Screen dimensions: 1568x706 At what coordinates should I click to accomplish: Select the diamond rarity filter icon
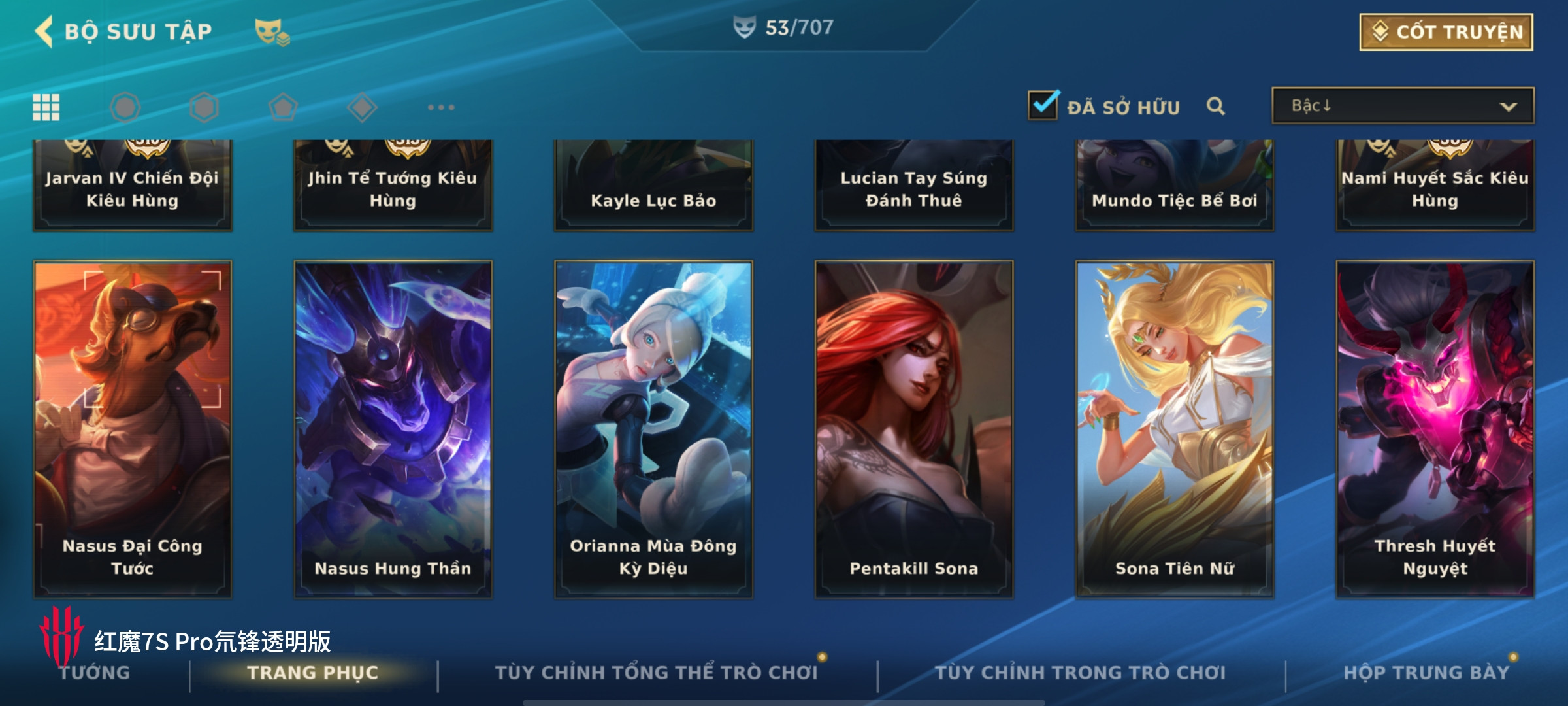362,107
